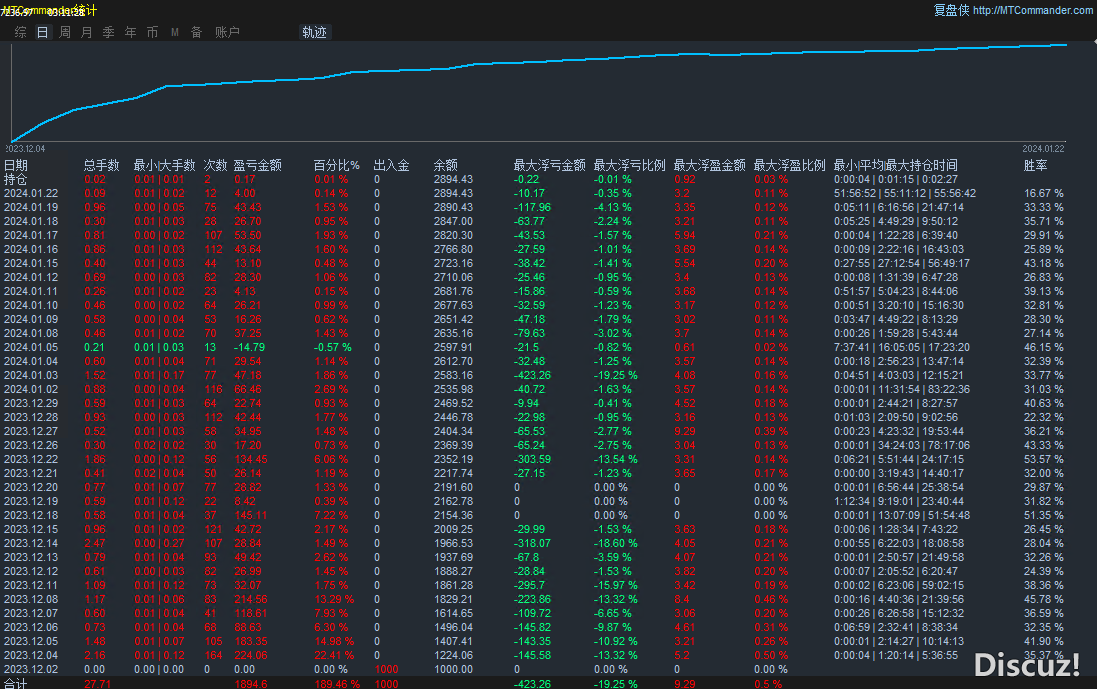Select the 日 daily statistics tab
1097x689 pixels.
pyautogui.click(x=42, y=32)
